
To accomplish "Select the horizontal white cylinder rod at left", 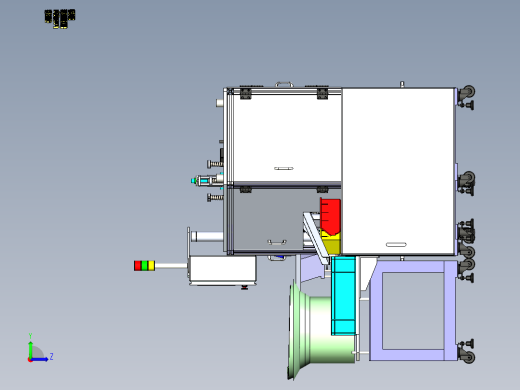I will 207,236.
